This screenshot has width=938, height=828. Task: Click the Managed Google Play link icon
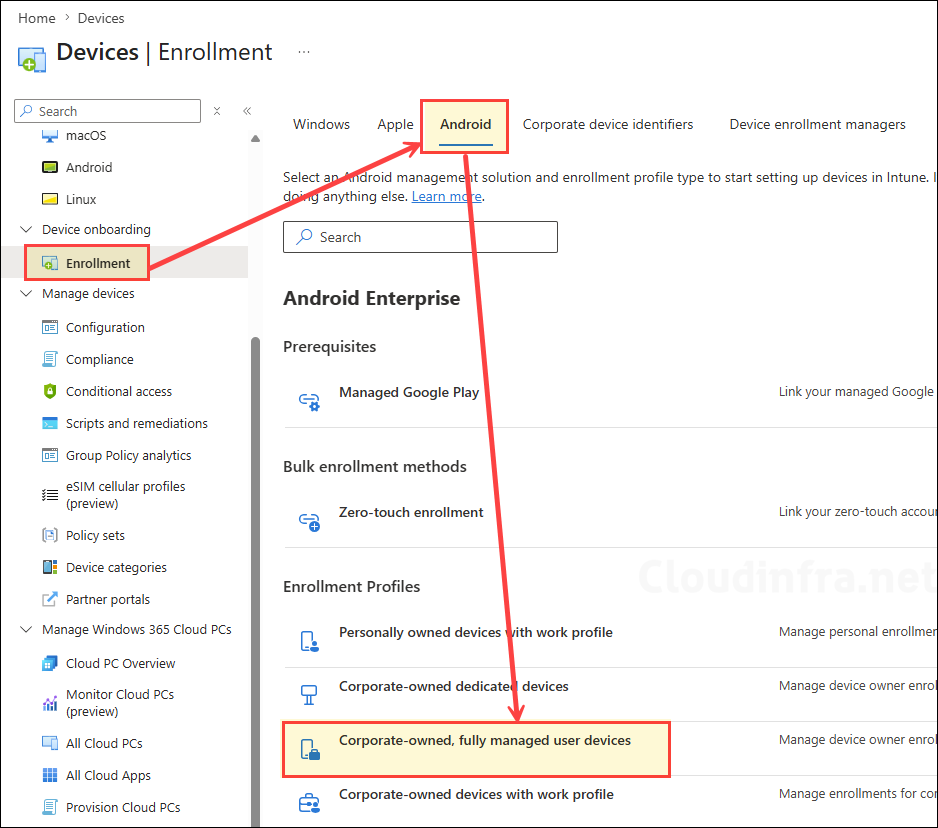309,401
